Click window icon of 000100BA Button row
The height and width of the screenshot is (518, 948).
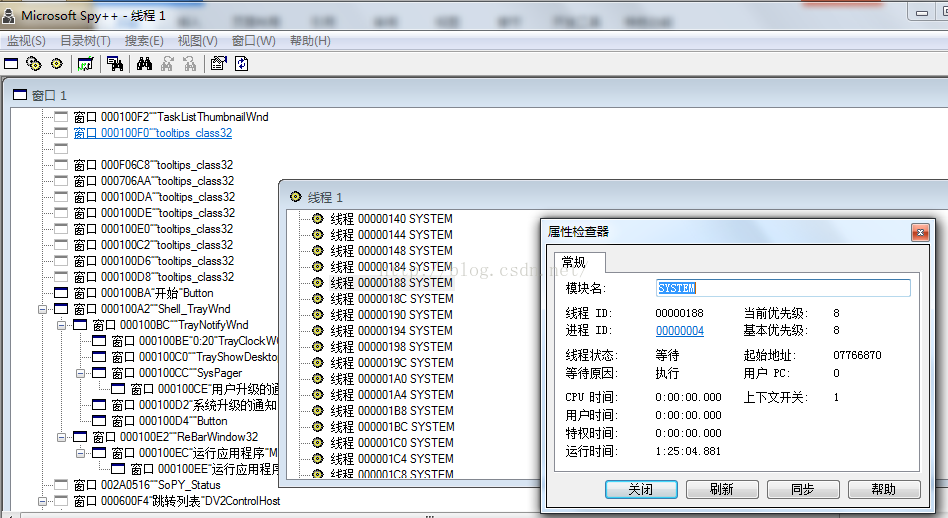(x=61, y=293)
